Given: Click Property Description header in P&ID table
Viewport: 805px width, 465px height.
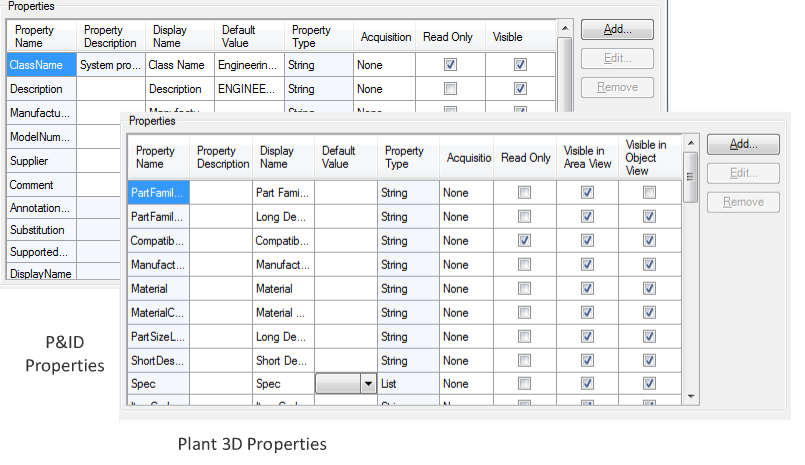Looking at the screenshot, I should 111,36.
